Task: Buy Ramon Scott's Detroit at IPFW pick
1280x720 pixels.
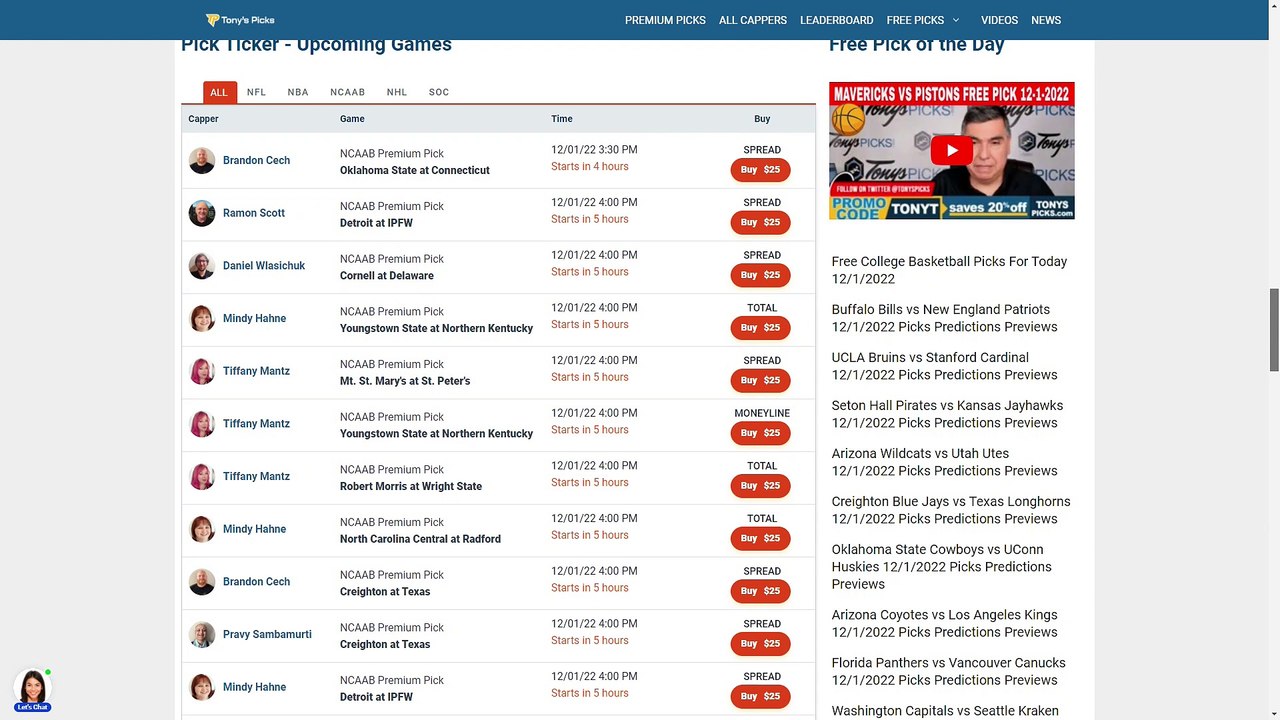Action: pyautogui.click(x=760, y=222)
